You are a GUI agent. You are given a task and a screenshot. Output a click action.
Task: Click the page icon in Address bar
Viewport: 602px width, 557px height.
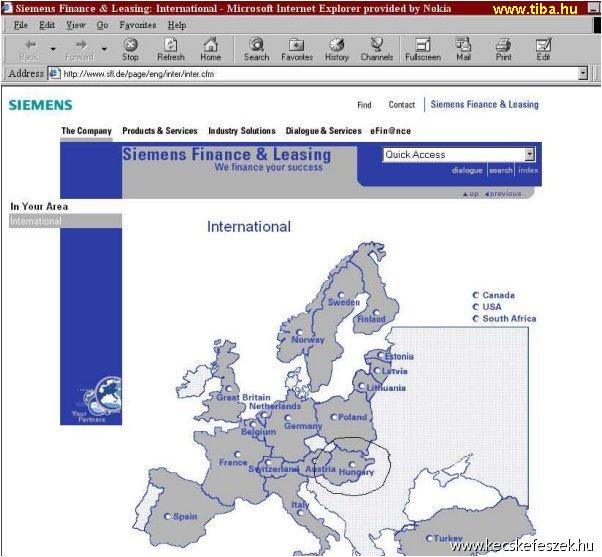55,73
